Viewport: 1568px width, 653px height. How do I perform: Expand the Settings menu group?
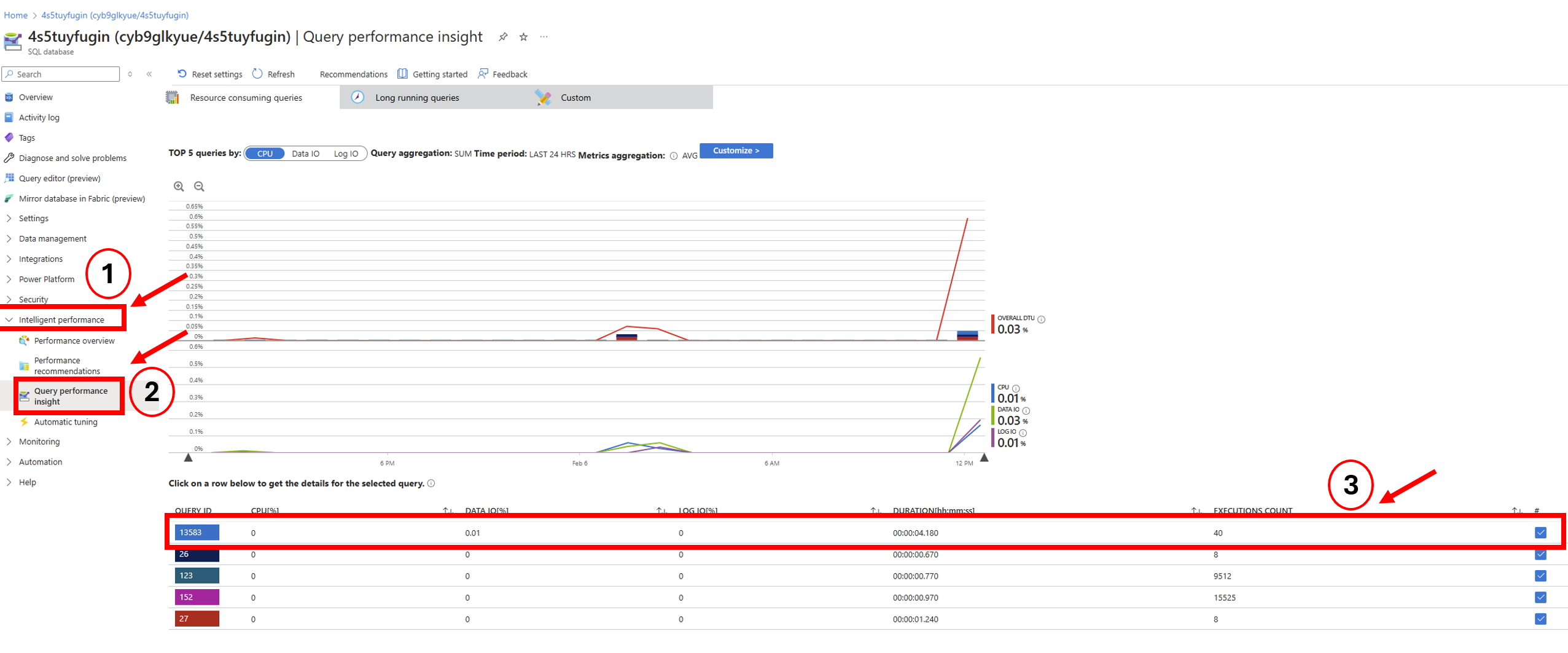(9, 219)
